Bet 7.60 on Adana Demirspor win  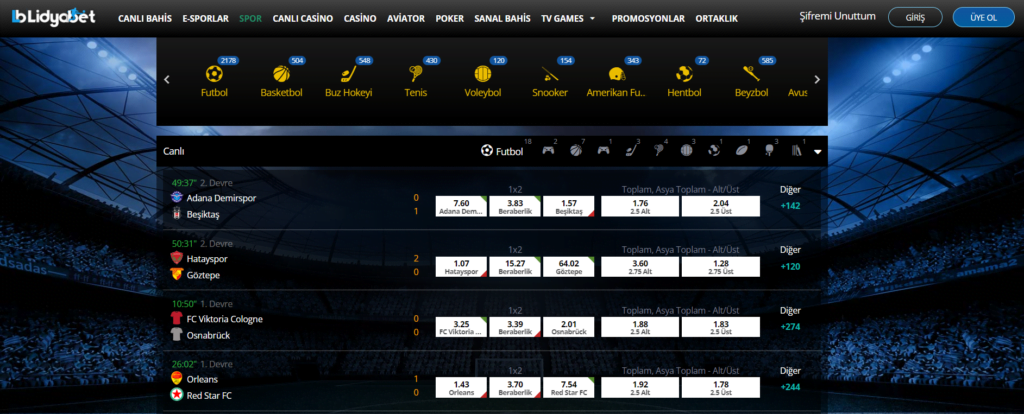[x=461, y=206]
